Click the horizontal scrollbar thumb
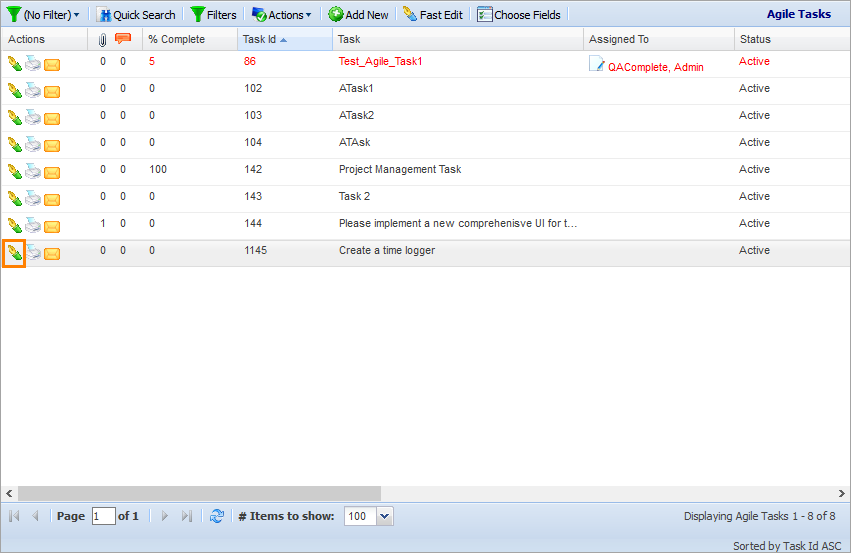The image size is (851, 553). pos(199,493)
